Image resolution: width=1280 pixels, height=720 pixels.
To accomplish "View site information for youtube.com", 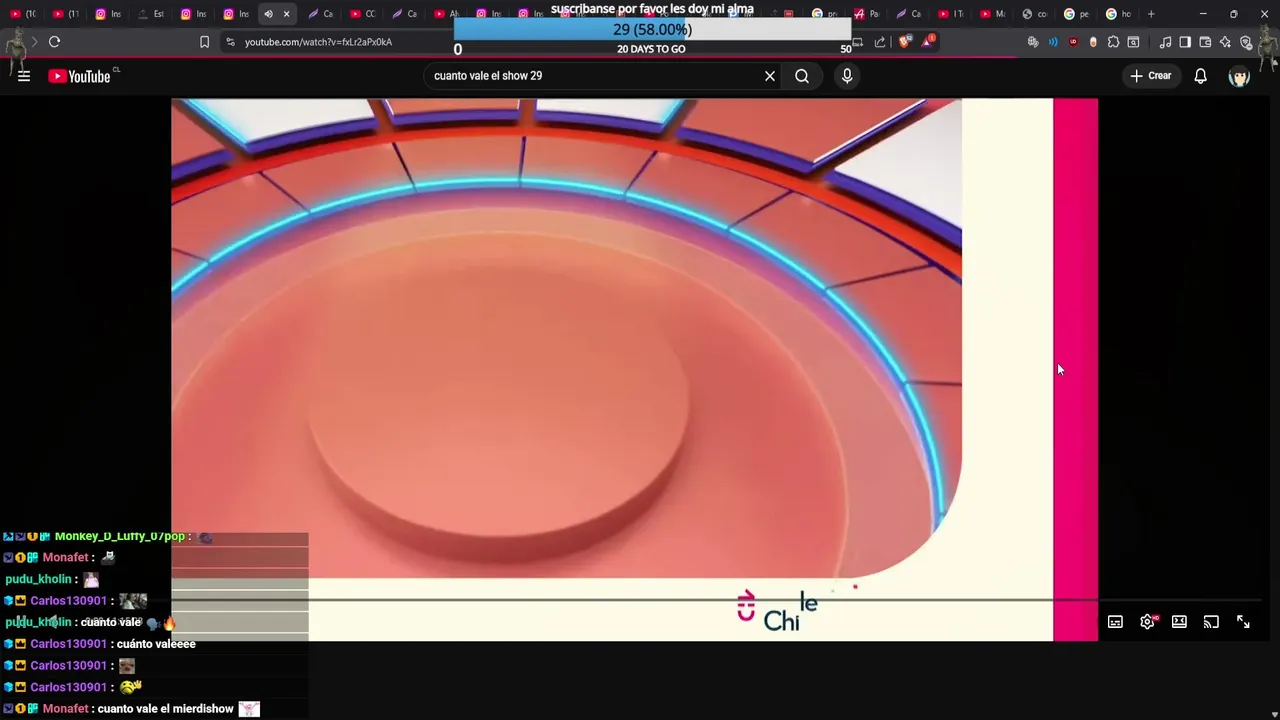I will click(x=230, y=42).
